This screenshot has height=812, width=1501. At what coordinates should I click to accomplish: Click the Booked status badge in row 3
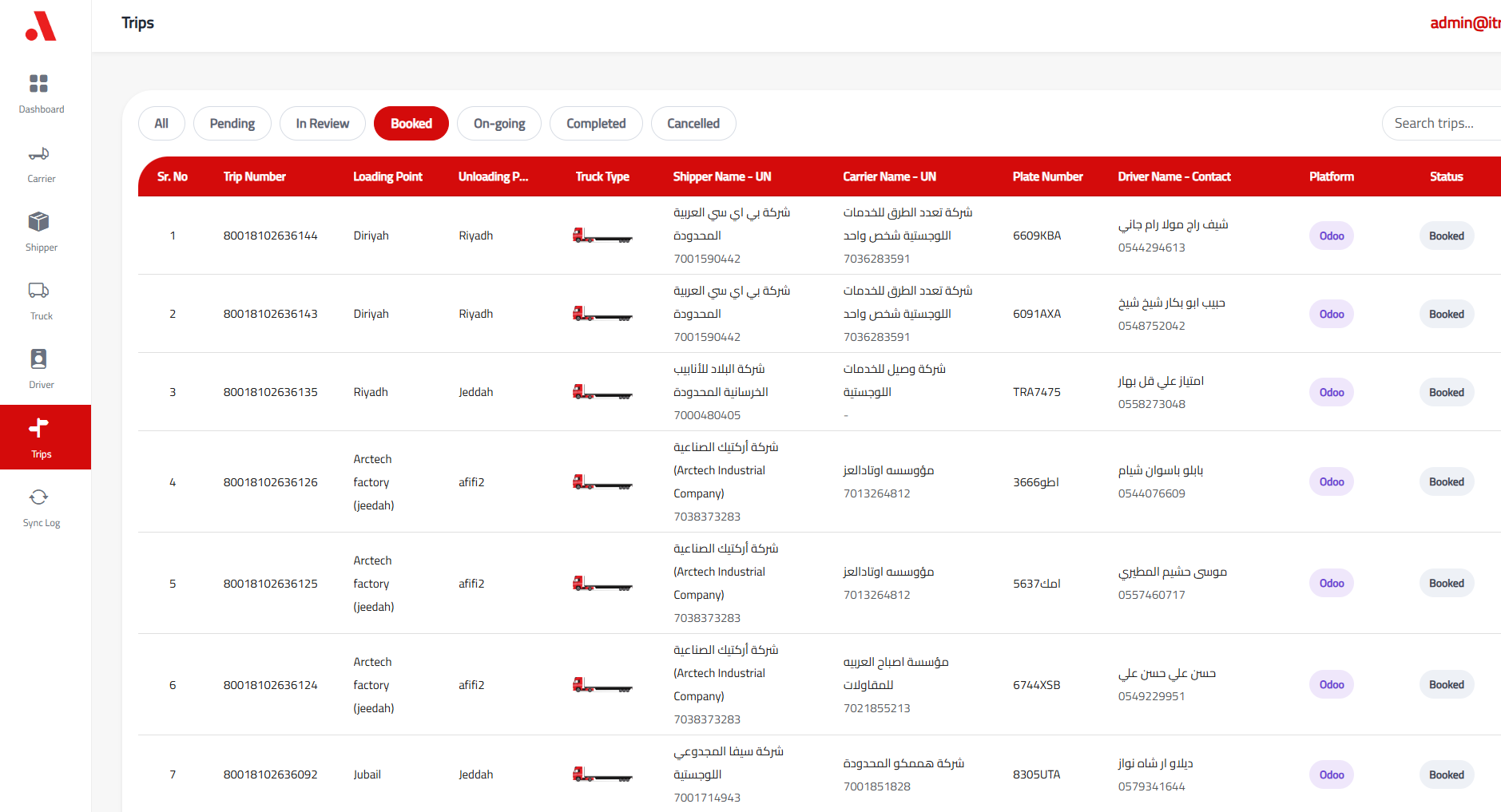tap(1447, 392)
